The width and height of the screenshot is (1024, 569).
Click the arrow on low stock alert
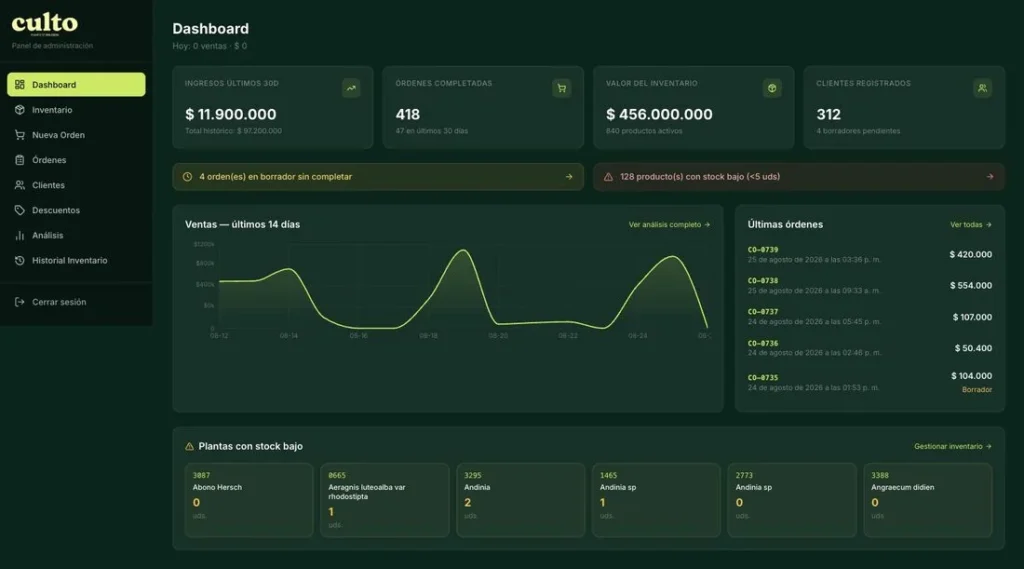click(x=990, y=177)
